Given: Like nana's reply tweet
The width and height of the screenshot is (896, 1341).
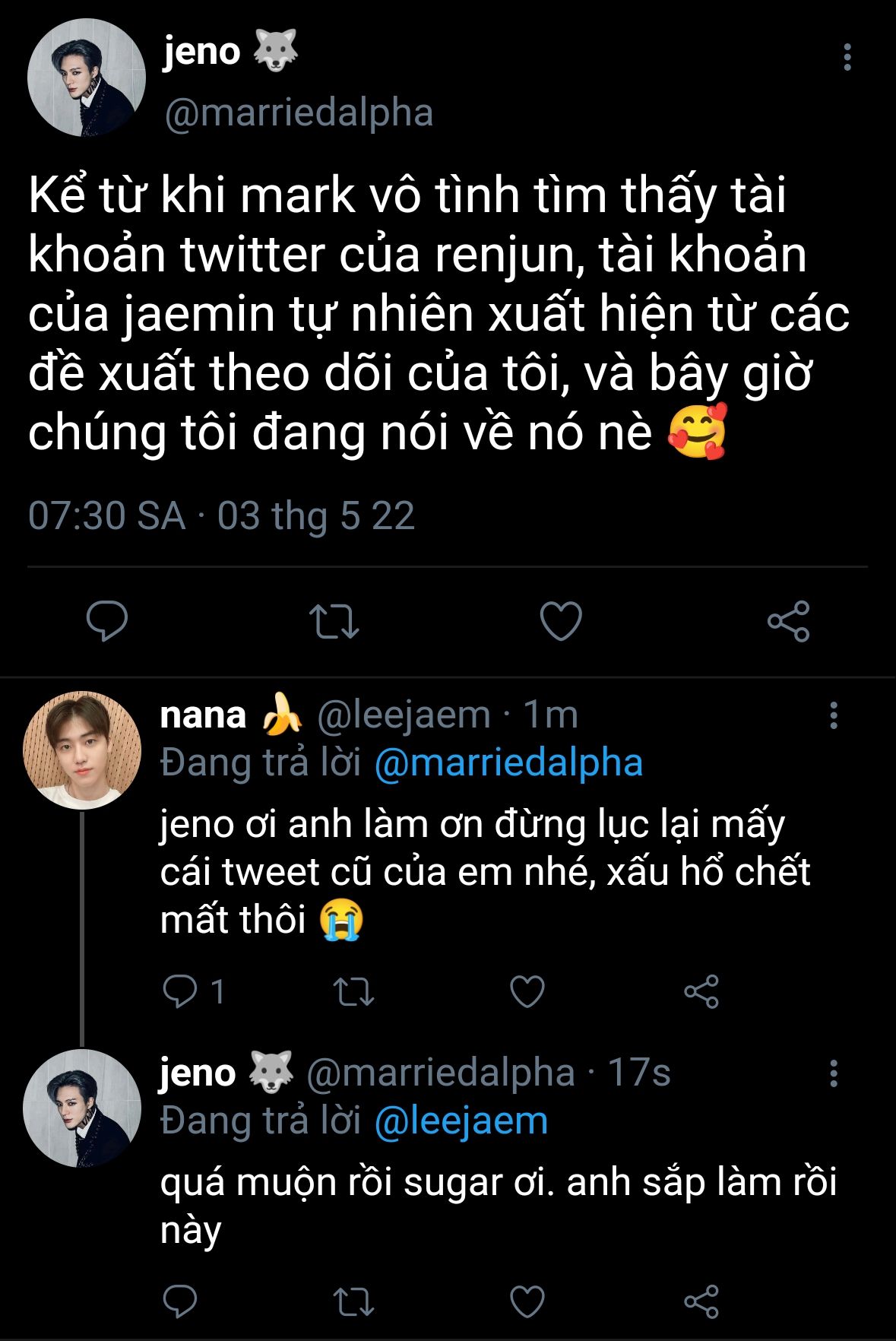Looking at the screenshot, I should click(x=527, y=991).
